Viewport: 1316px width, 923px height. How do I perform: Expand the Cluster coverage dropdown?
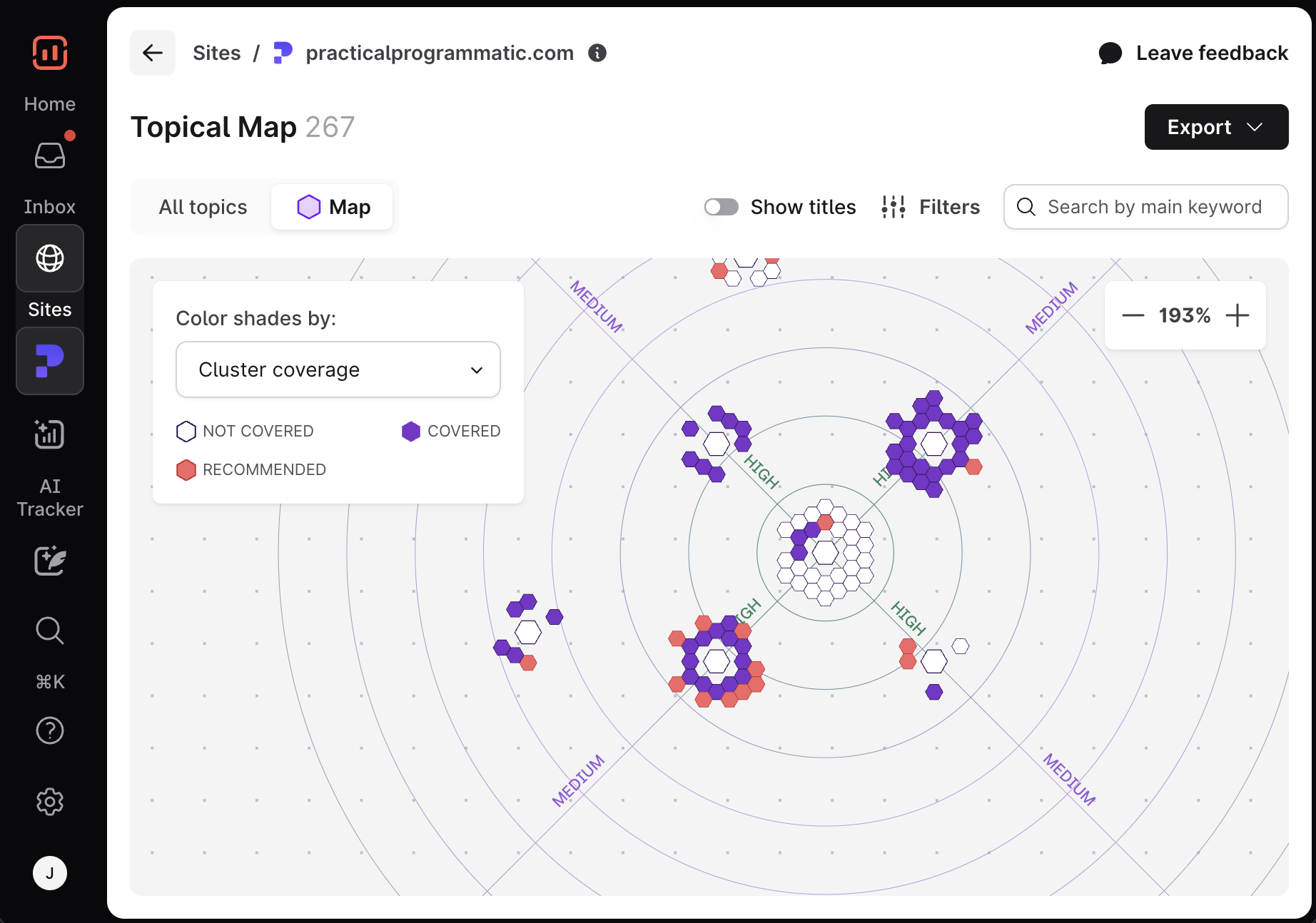(x=338, y=369)
